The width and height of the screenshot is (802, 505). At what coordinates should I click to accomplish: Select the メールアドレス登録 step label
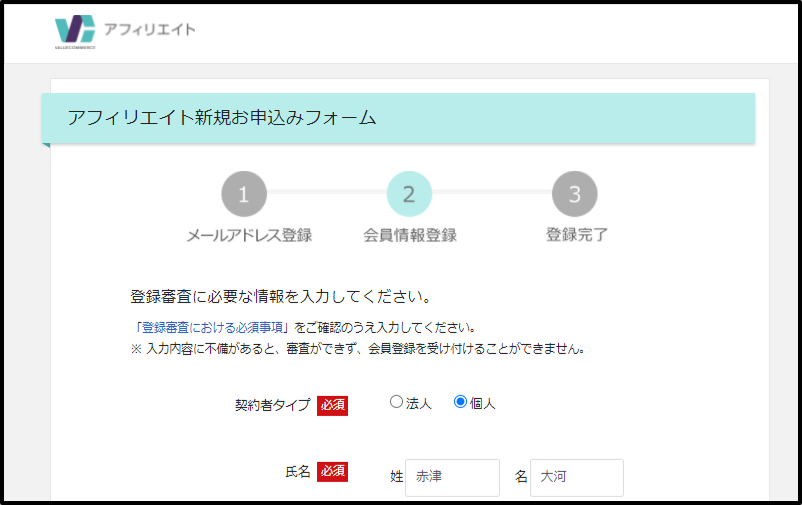point(249,236)
